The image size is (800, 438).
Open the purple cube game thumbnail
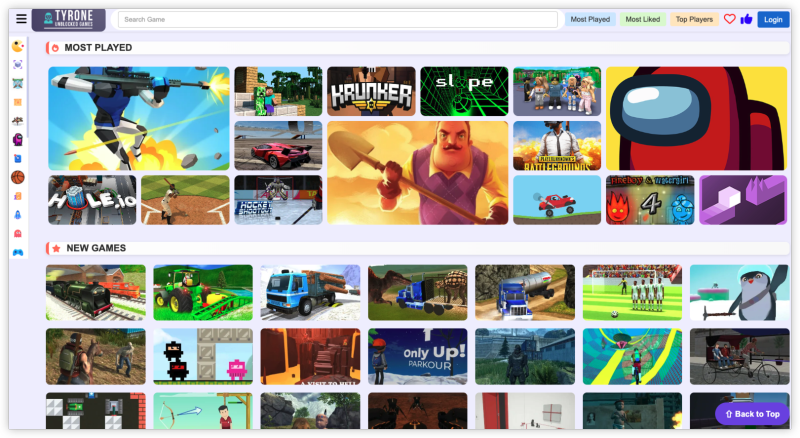743,200
